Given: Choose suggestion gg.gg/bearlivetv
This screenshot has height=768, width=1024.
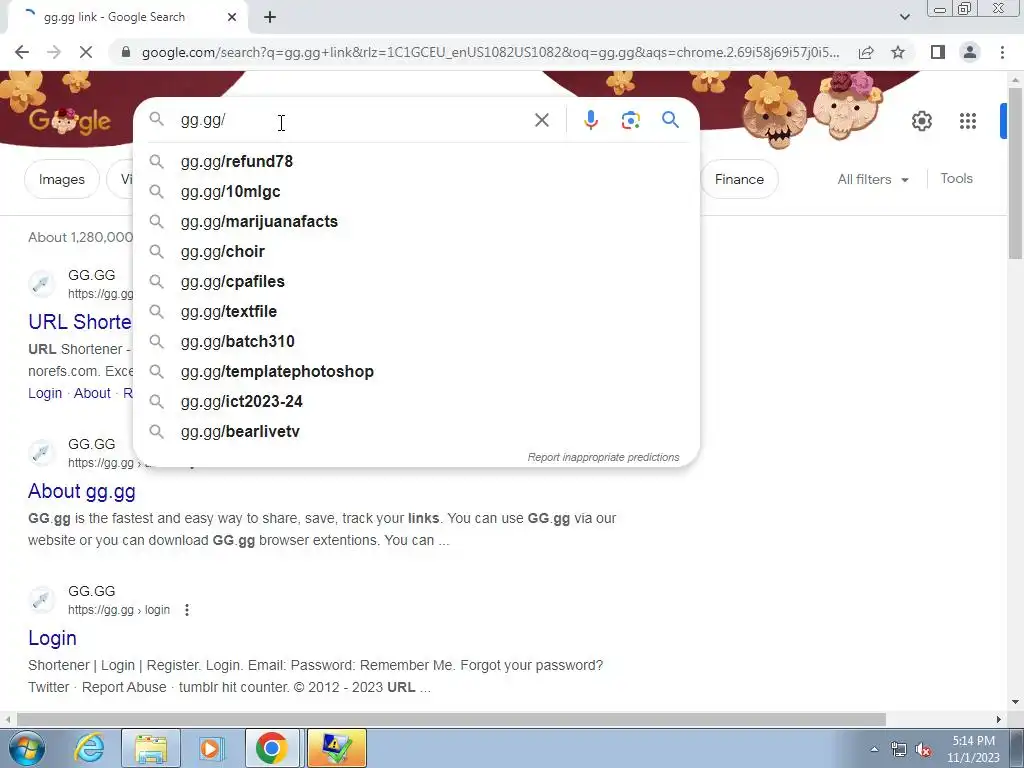Looking at the screenshot, I should [416, 432].
